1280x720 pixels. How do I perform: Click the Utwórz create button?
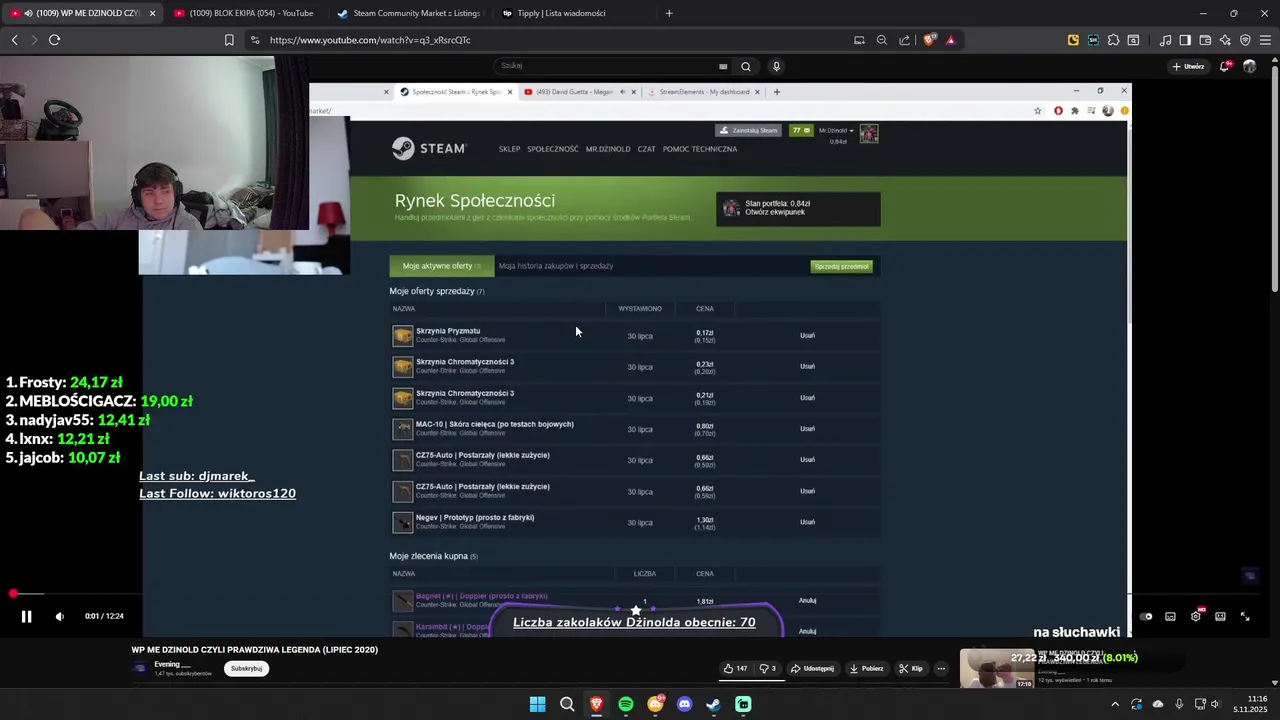tap(1189, 66)
